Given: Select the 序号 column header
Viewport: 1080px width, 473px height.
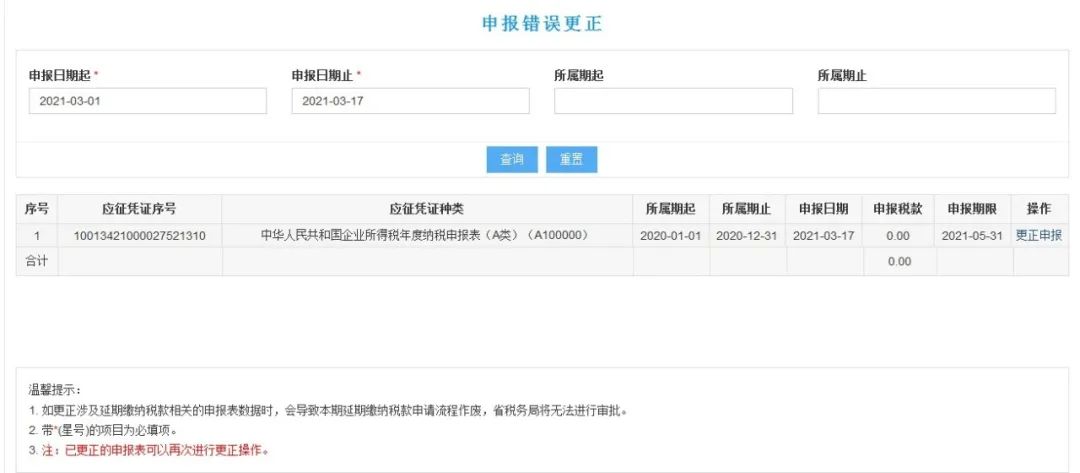Looking at the screenshot, I should point(37,209).
